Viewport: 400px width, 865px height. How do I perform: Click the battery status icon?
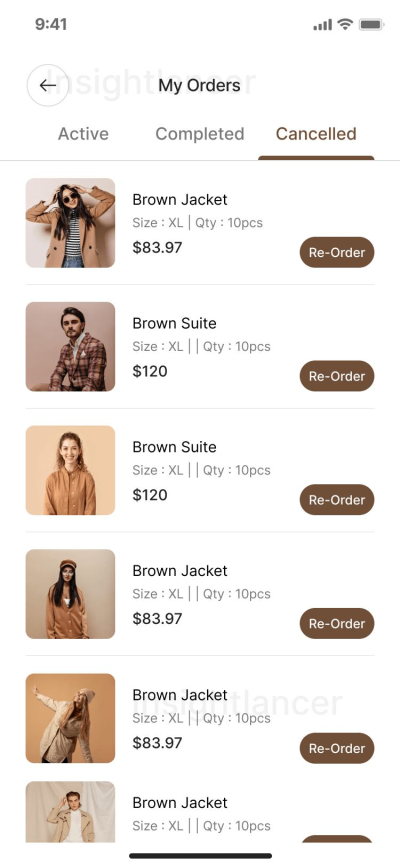(x=371, y=24)
